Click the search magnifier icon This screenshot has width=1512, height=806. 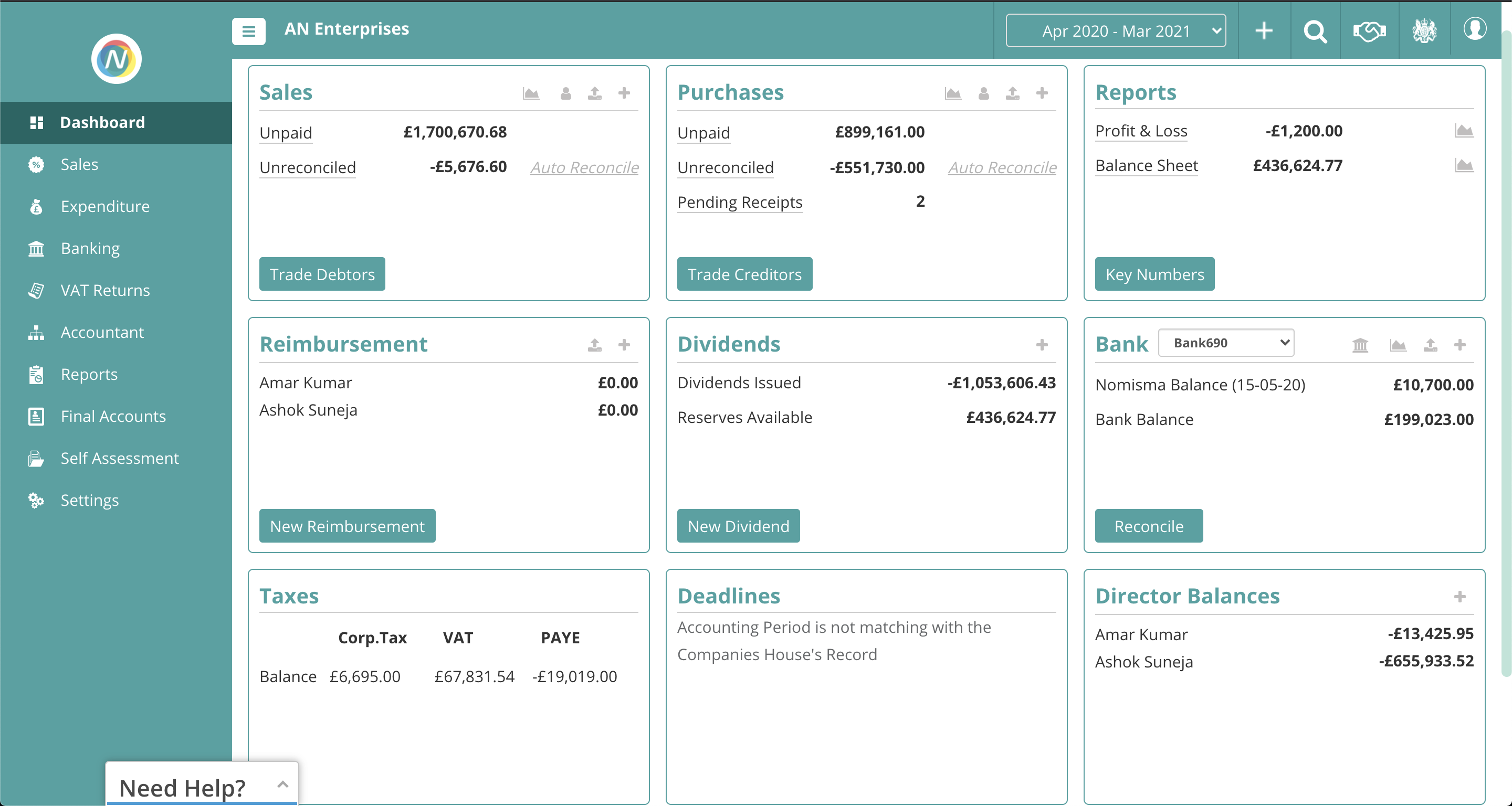click(x=1315, y=30)
